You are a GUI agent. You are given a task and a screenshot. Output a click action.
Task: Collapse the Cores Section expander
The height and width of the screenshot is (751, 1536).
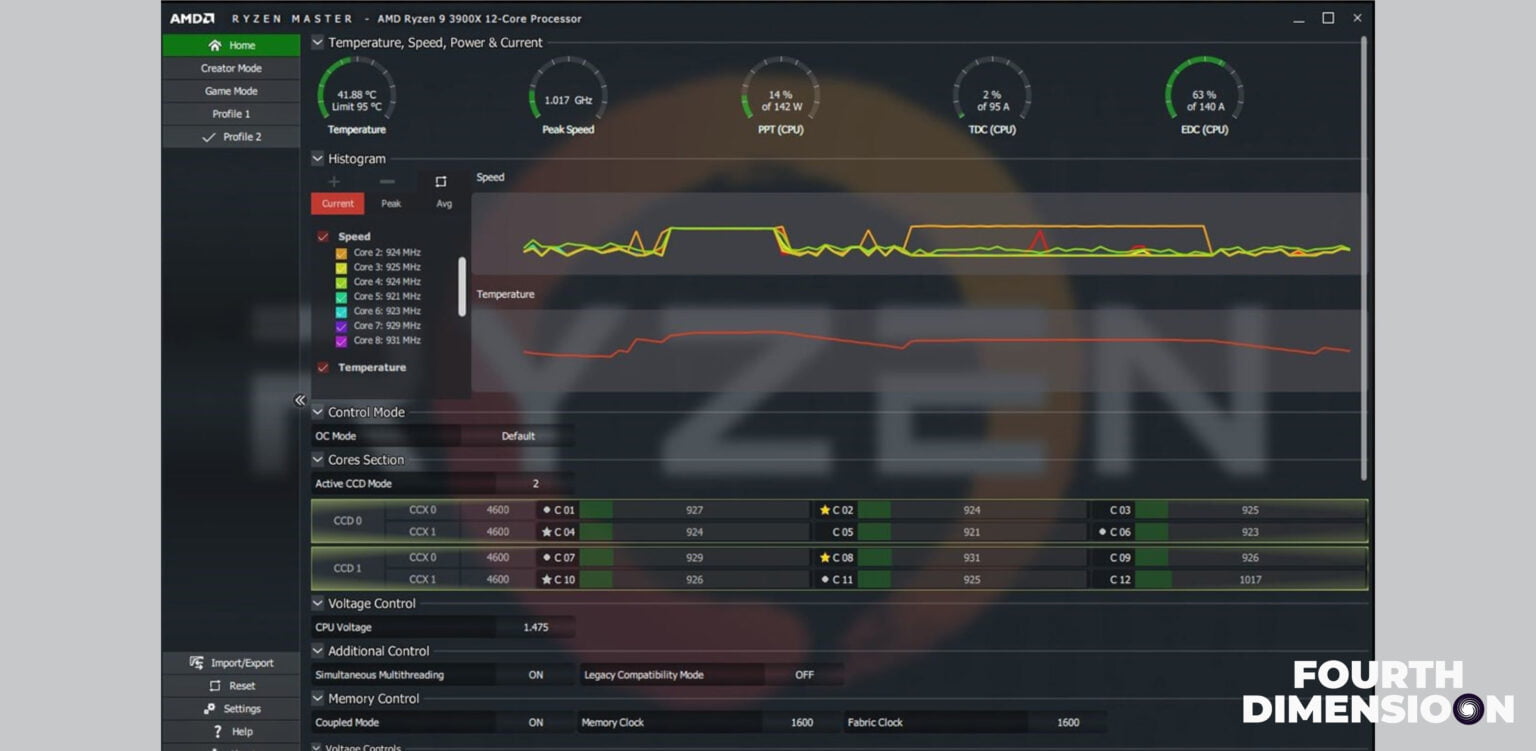pyautogui.click(x=317, y=460)
